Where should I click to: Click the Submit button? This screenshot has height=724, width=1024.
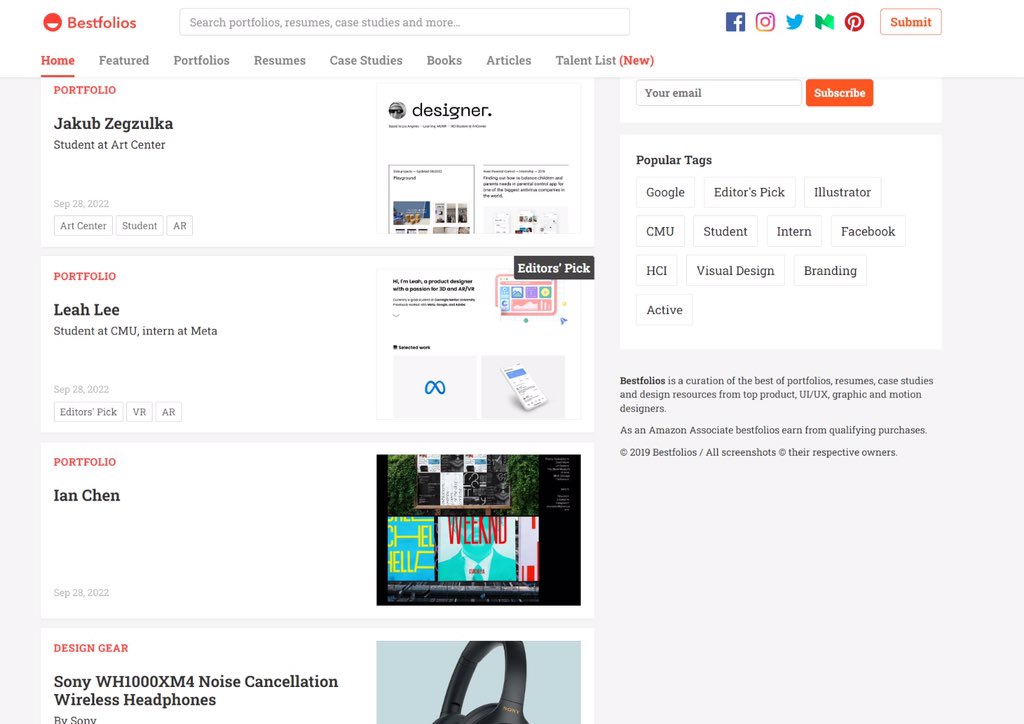pos(910,22)
